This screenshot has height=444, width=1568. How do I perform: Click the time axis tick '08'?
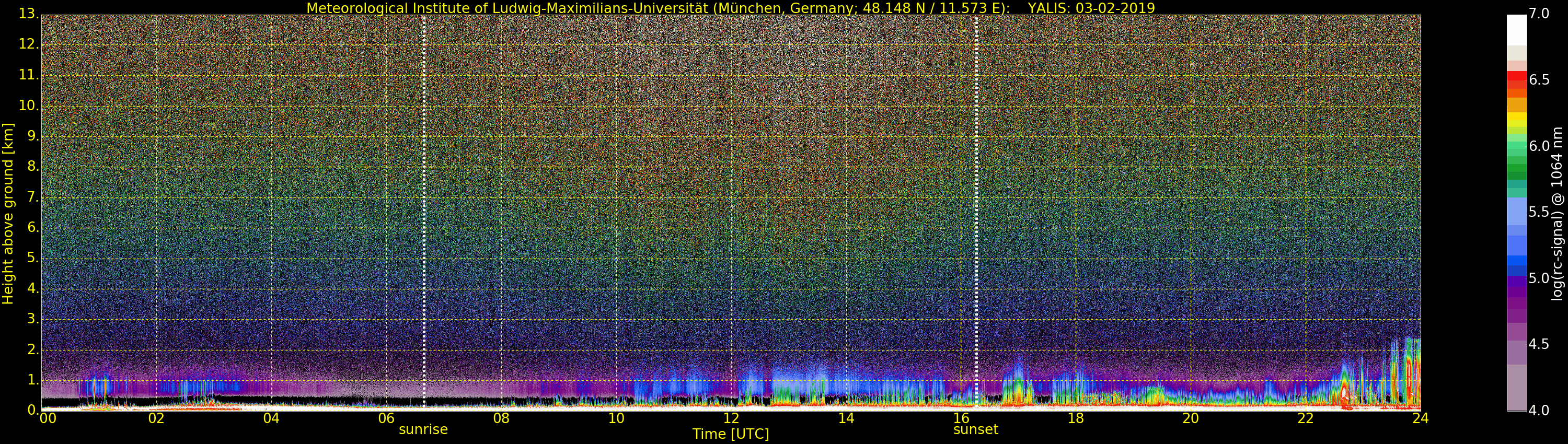pos(501,418)
